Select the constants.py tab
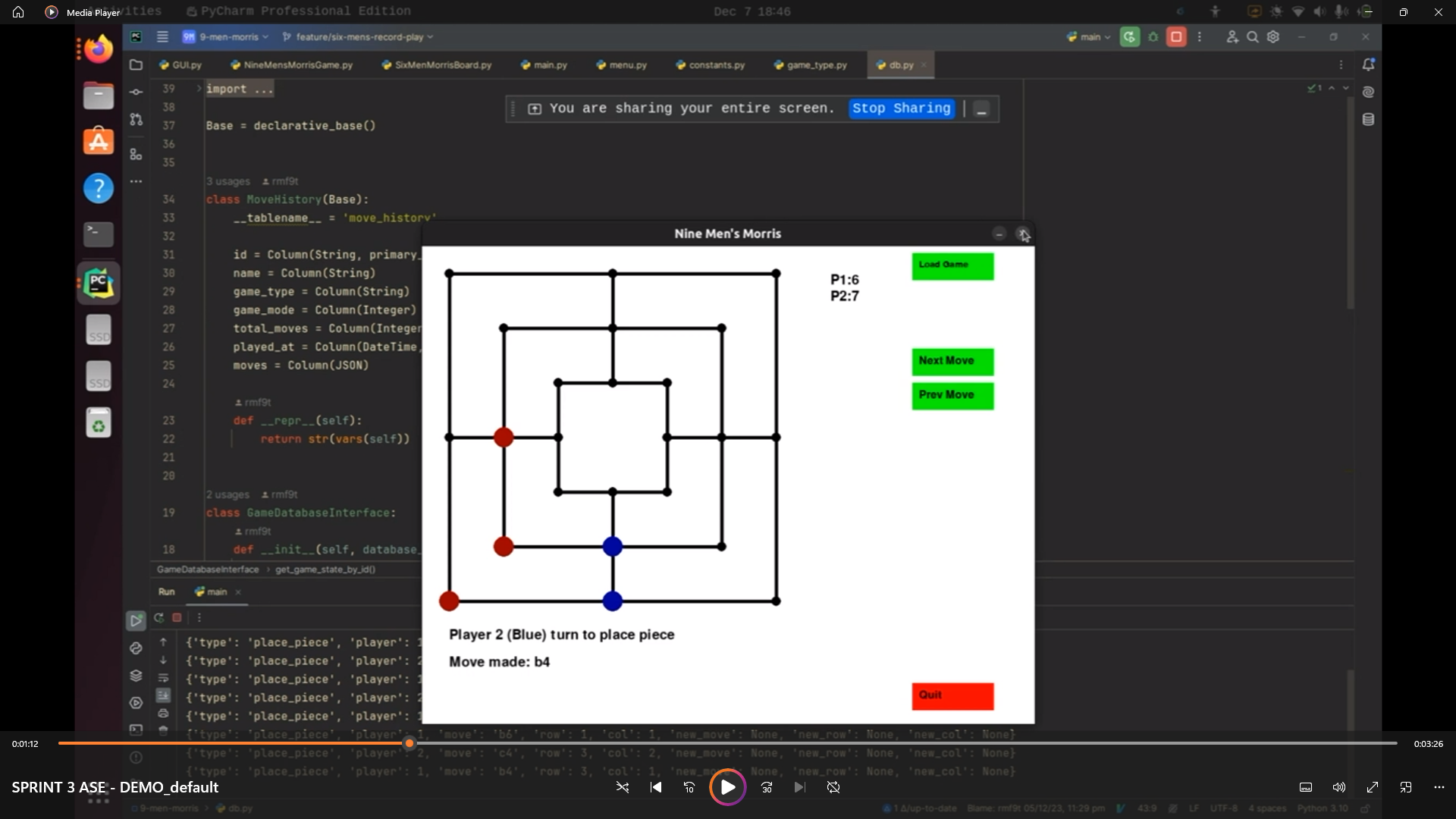This screenshot has height=819, width=1456. click(x=716, y=65)
